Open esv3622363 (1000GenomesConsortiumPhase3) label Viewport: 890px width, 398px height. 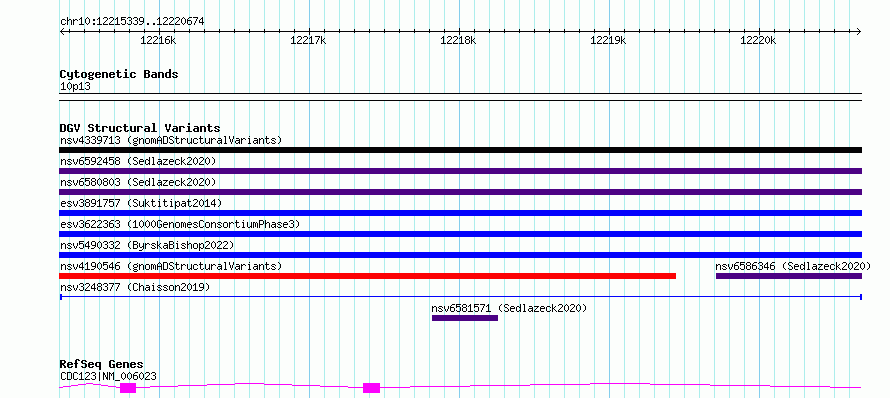180,224
